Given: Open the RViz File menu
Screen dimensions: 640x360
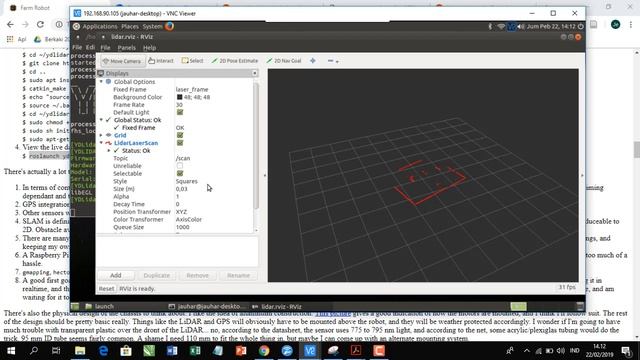Looking at the screenshot, I should (x=105, y=47).
